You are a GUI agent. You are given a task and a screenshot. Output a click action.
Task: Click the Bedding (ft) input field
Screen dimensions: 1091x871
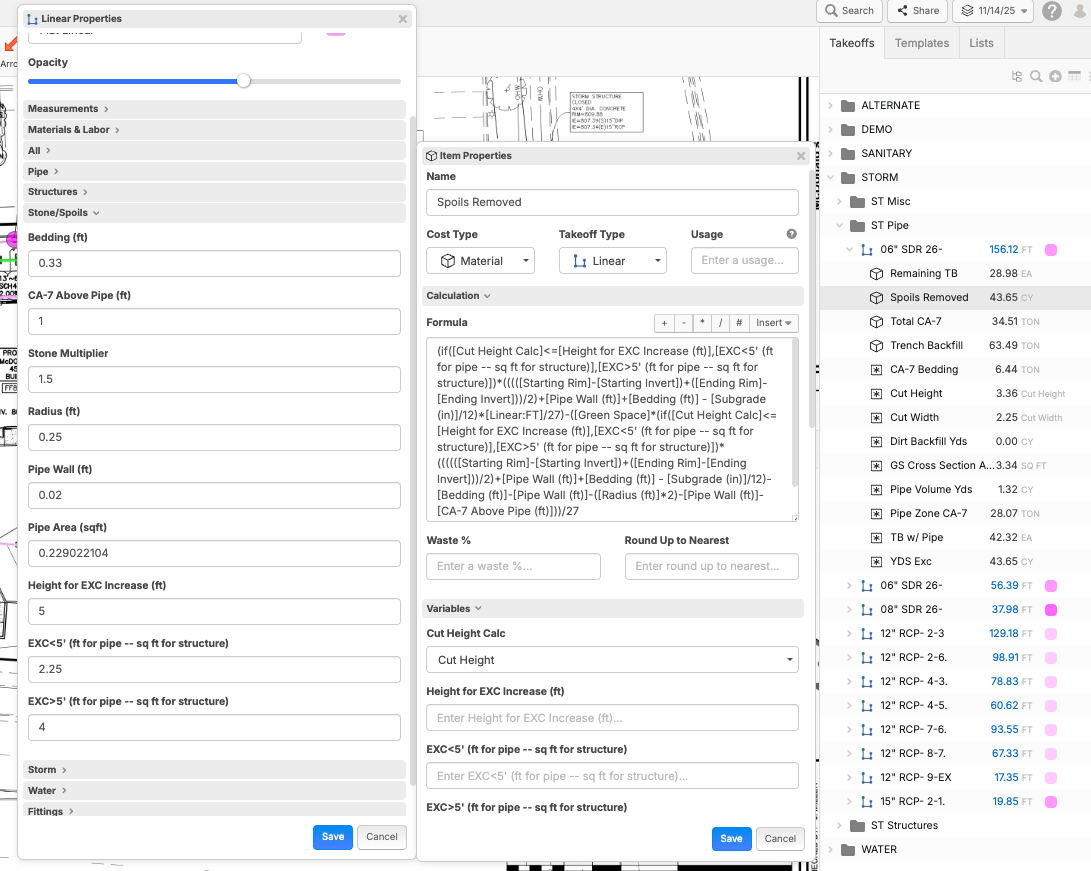coord(214,263)
